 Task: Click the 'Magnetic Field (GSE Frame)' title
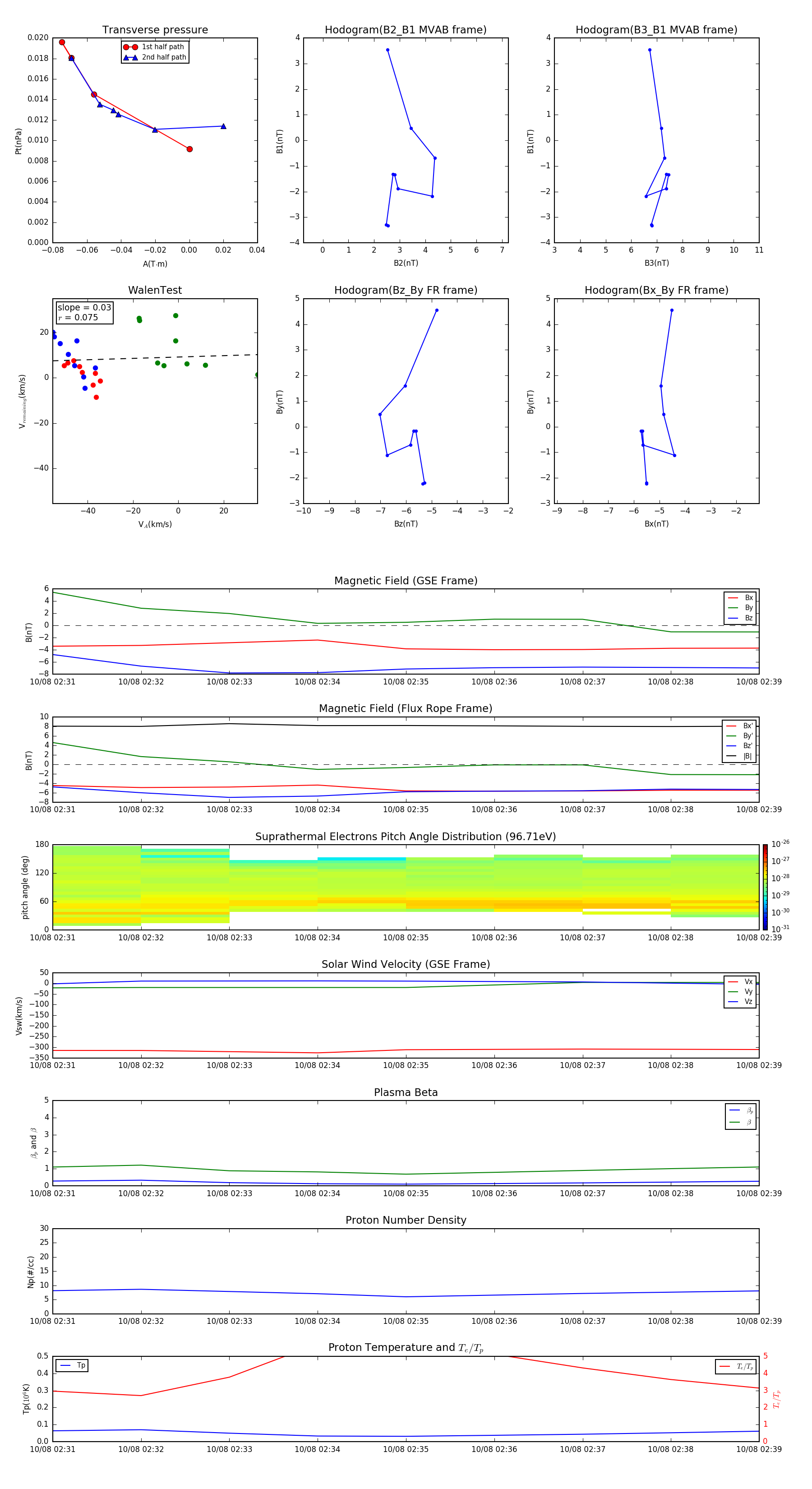click(406, 581)
